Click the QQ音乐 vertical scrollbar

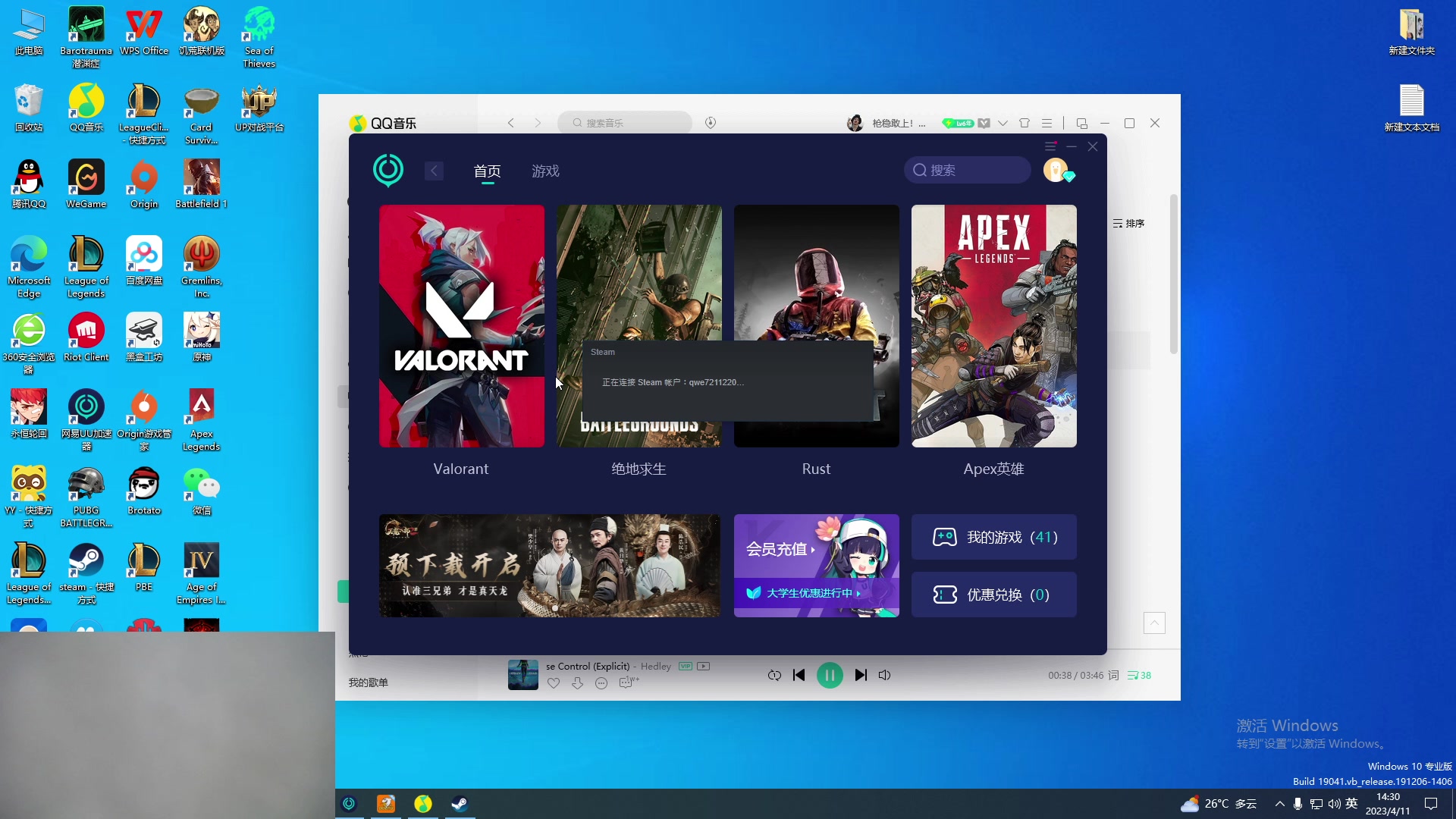1173,275
